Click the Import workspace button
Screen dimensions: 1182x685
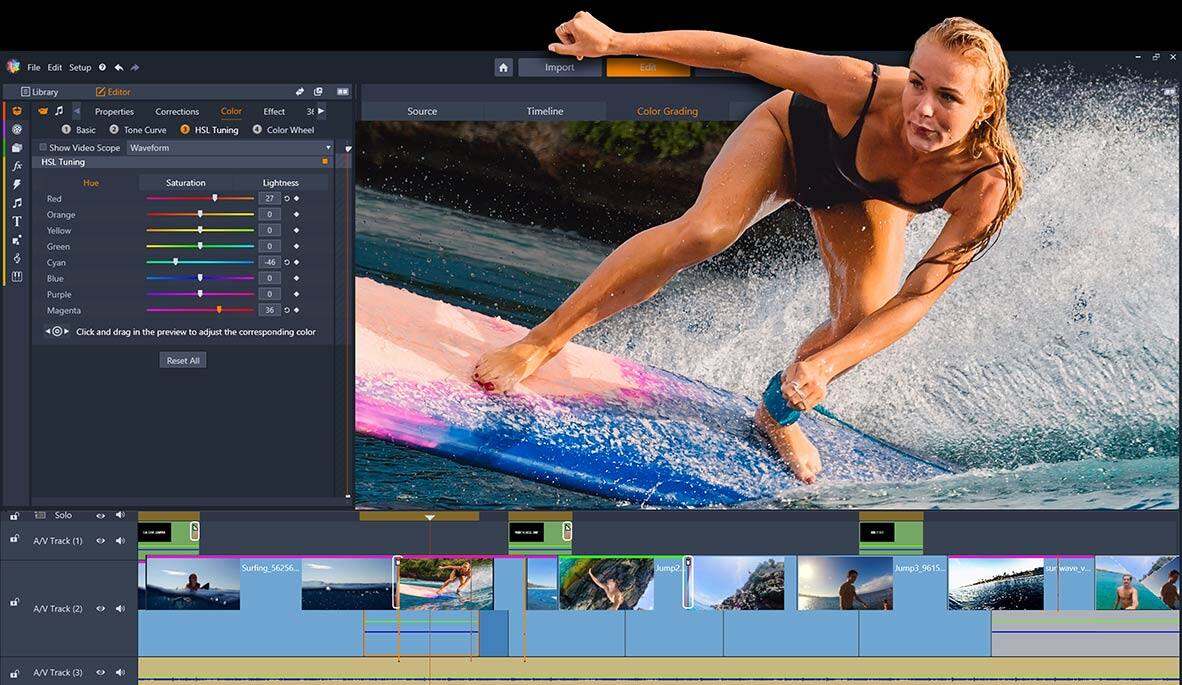559,68
